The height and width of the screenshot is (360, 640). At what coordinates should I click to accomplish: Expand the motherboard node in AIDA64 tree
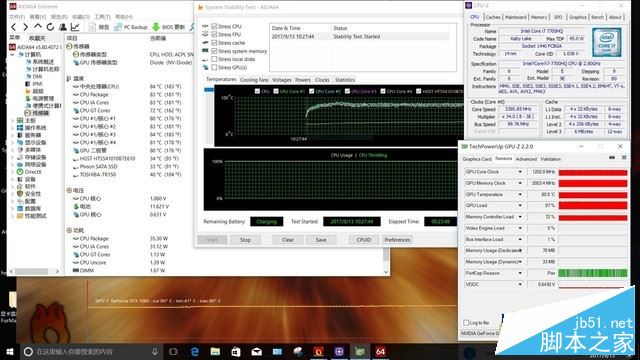12,120
